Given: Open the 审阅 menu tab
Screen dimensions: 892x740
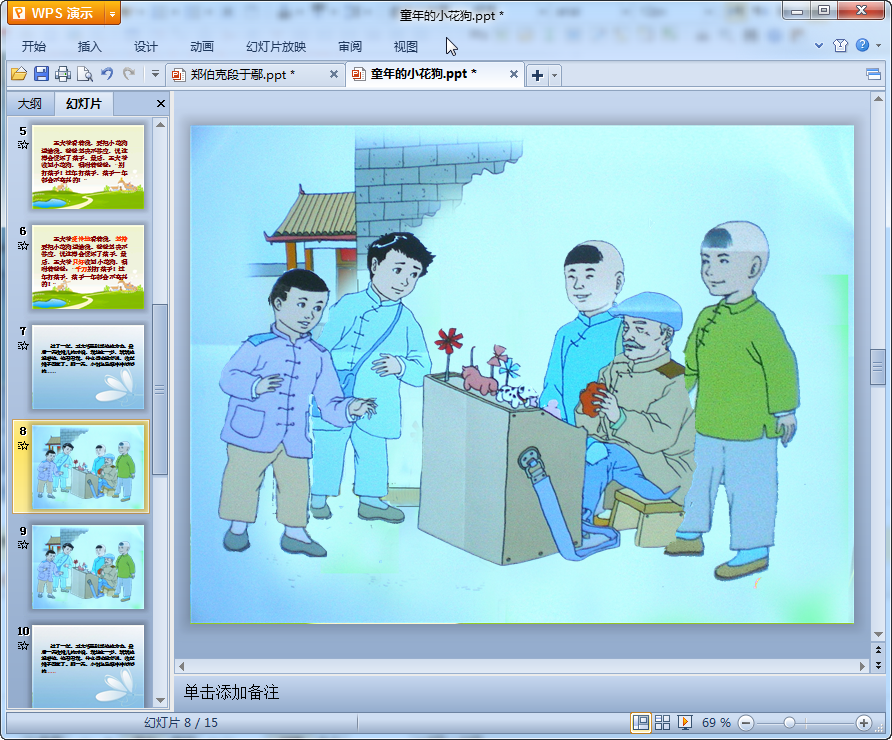Looking at the screenshot, I should tap(350, 47).
